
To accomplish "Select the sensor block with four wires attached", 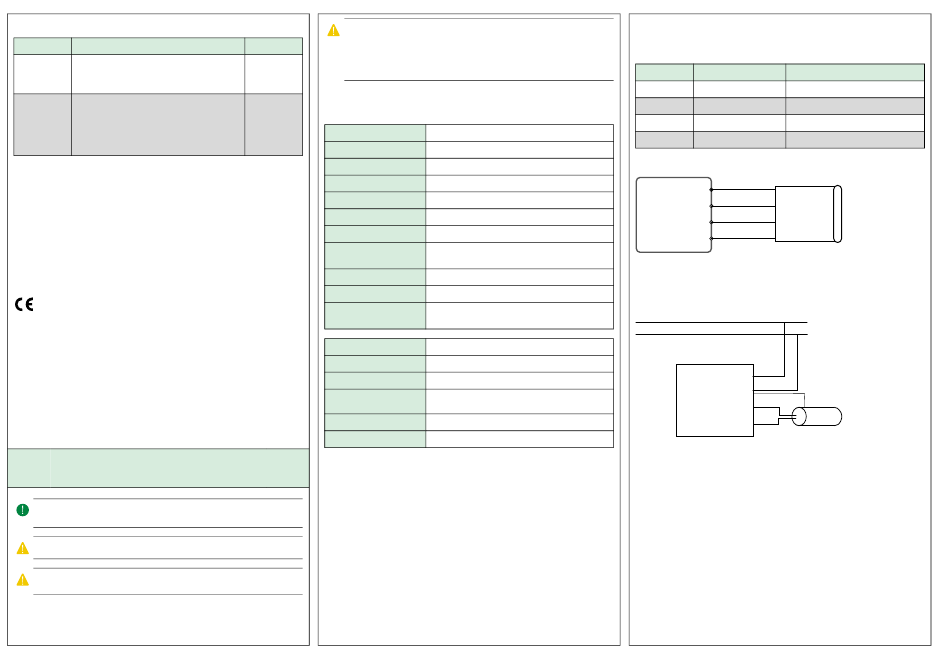I will coord(808,214).
